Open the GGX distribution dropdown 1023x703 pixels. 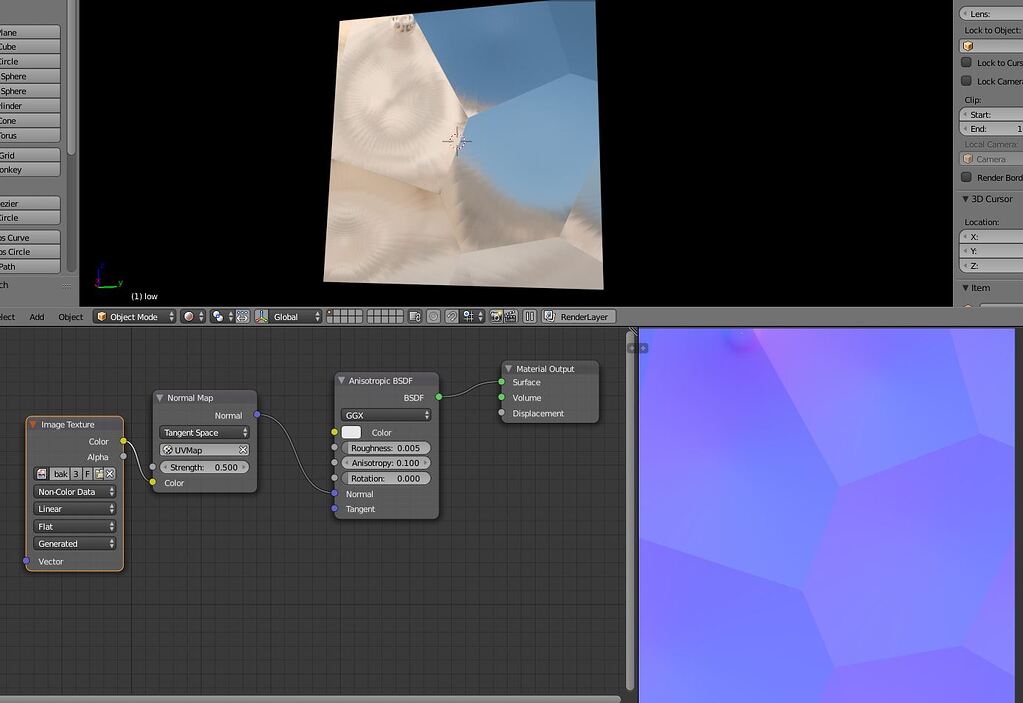click(x=386, y=415)
